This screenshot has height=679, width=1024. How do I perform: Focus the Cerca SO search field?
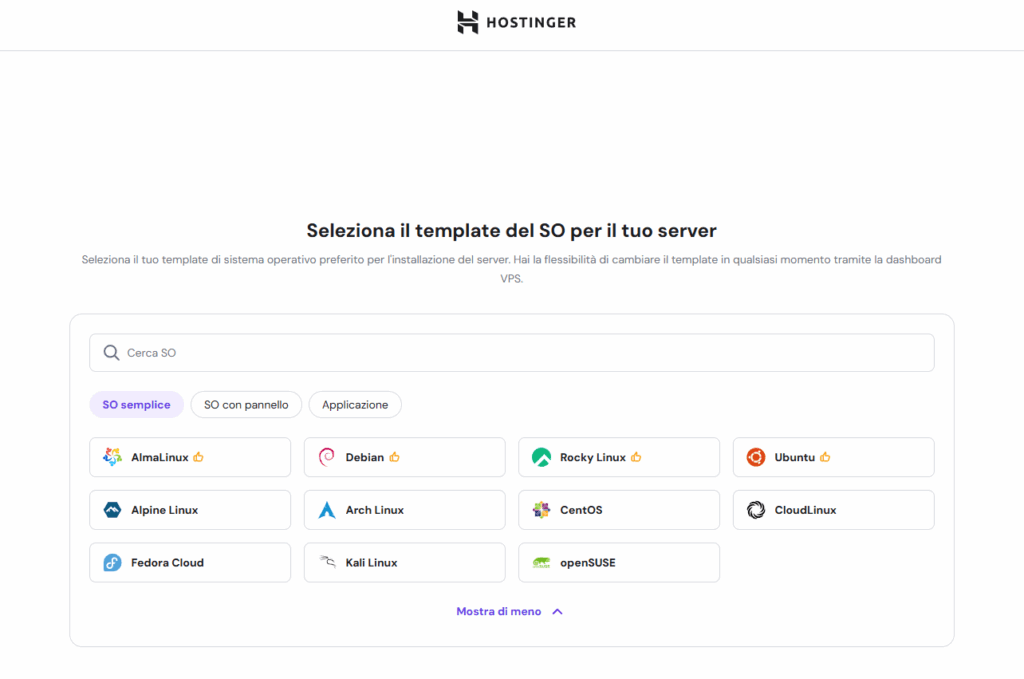[x=512, y=353]
